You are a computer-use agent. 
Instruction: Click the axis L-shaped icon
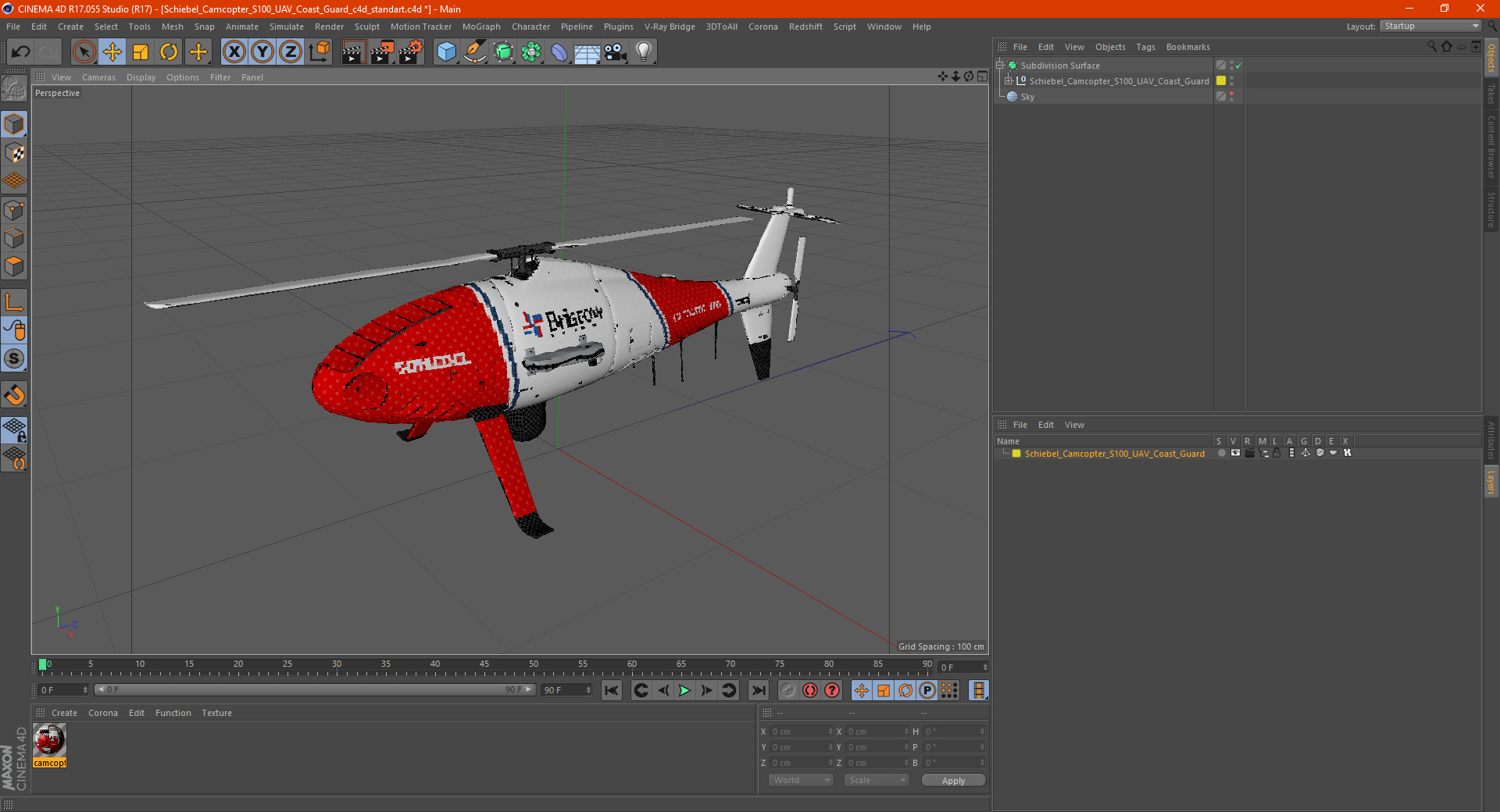point(15,302)
